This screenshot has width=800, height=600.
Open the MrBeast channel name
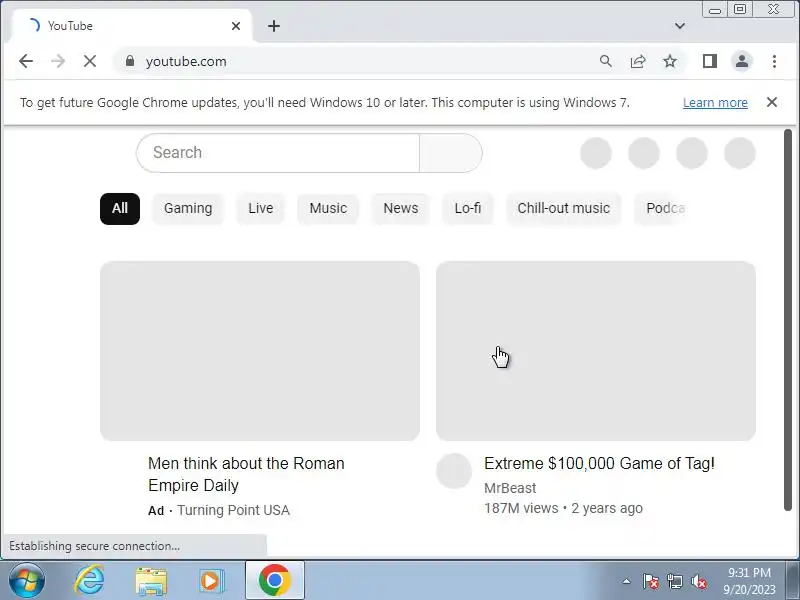(x=510, y=488)
